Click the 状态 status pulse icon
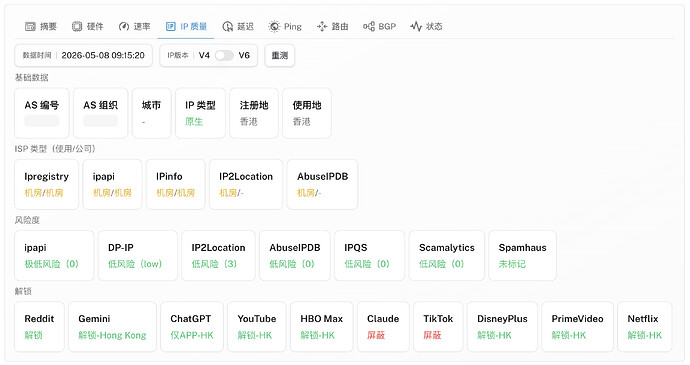The image size is (690, 365). pos(416,26)
